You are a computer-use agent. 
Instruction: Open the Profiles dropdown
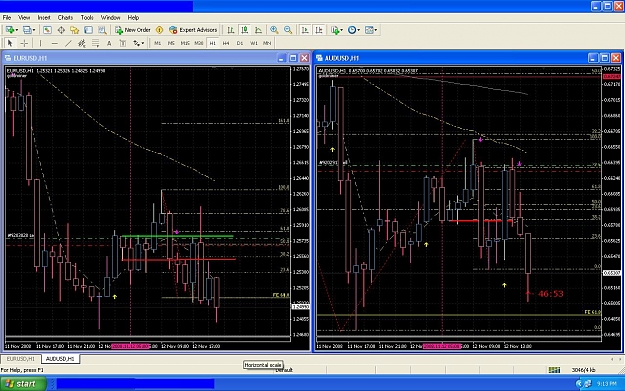point(29,30)
